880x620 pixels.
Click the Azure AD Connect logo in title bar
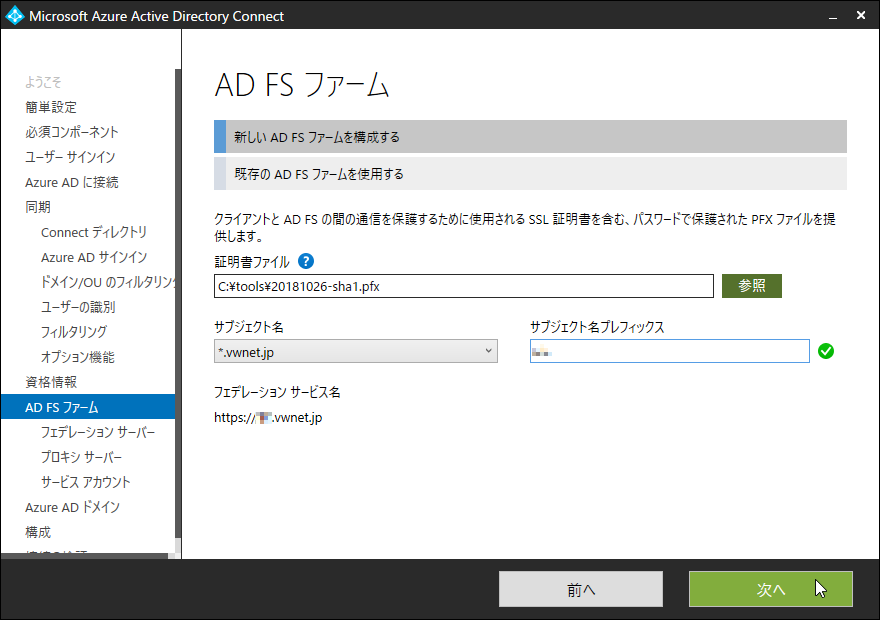14,15
